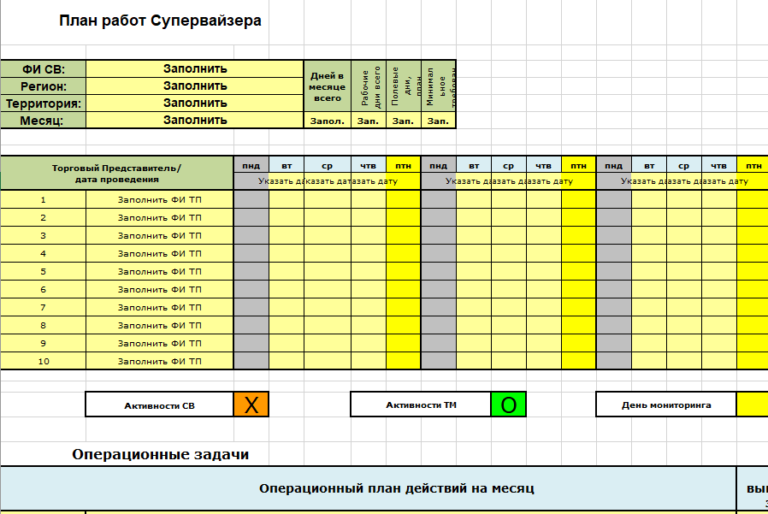This screenshot has height=514, width=768.
Task: Click the third week's "чтв" column header
Action: [x=719, y=166]
